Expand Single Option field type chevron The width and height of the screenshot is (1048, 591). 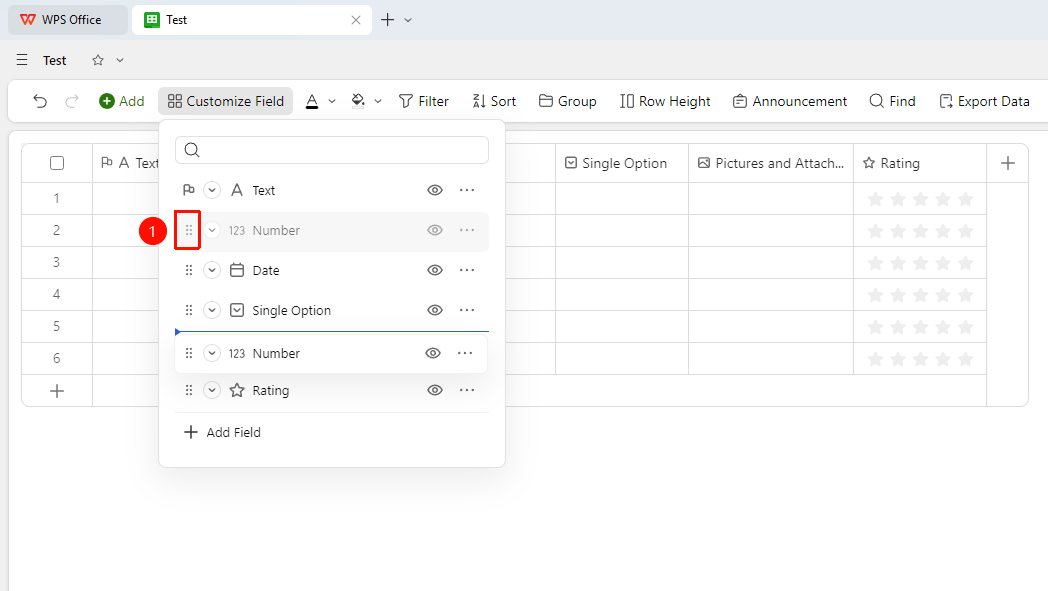[212, 310]
